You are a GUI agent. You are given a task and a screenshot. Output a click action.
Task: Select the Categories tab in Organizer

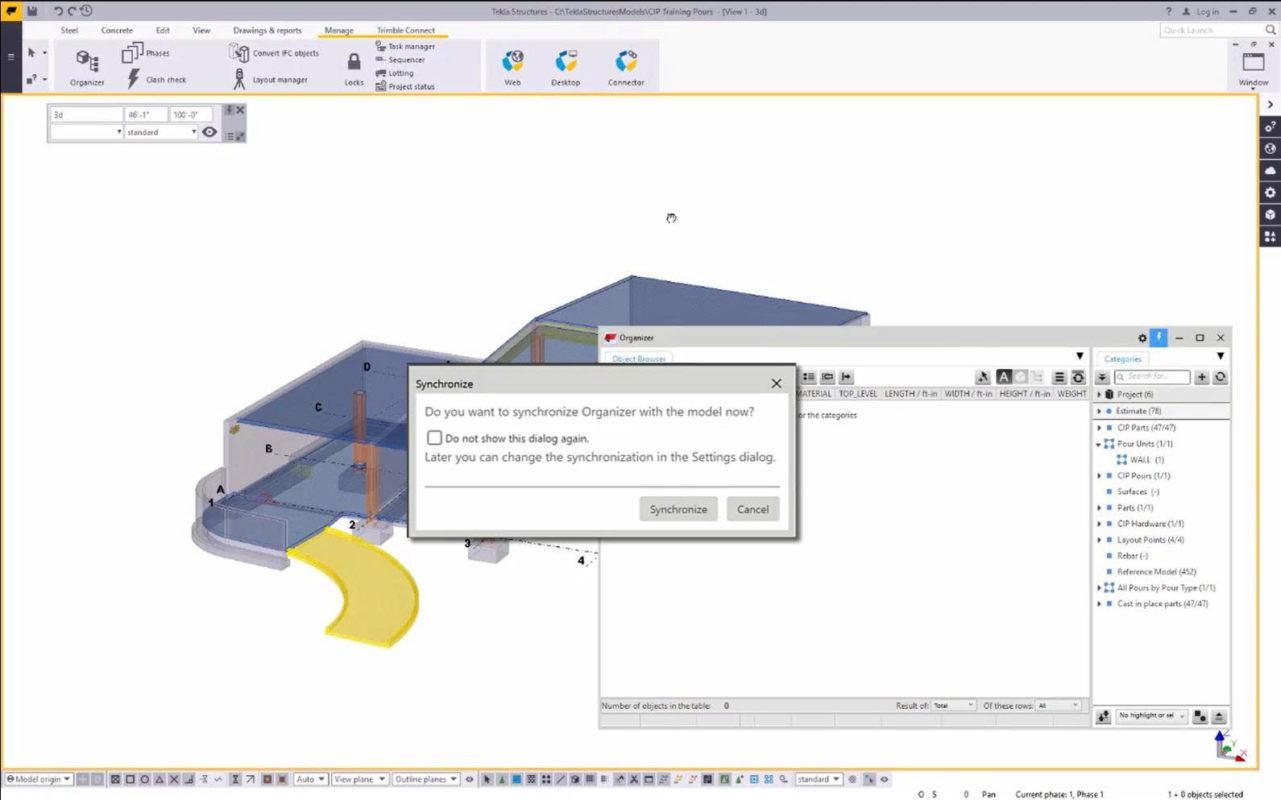(x=1123, y=358)
